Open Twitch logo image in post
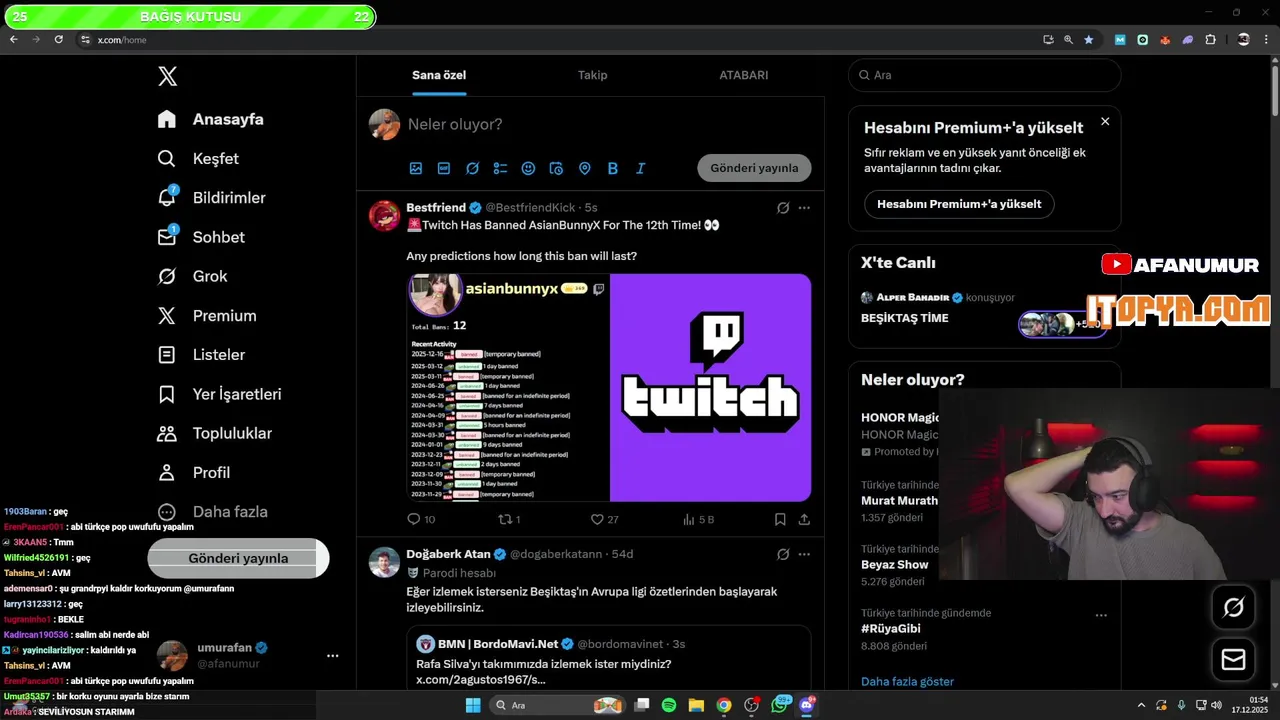Screen dimensions: 1280x720 (x=711, y=387)
